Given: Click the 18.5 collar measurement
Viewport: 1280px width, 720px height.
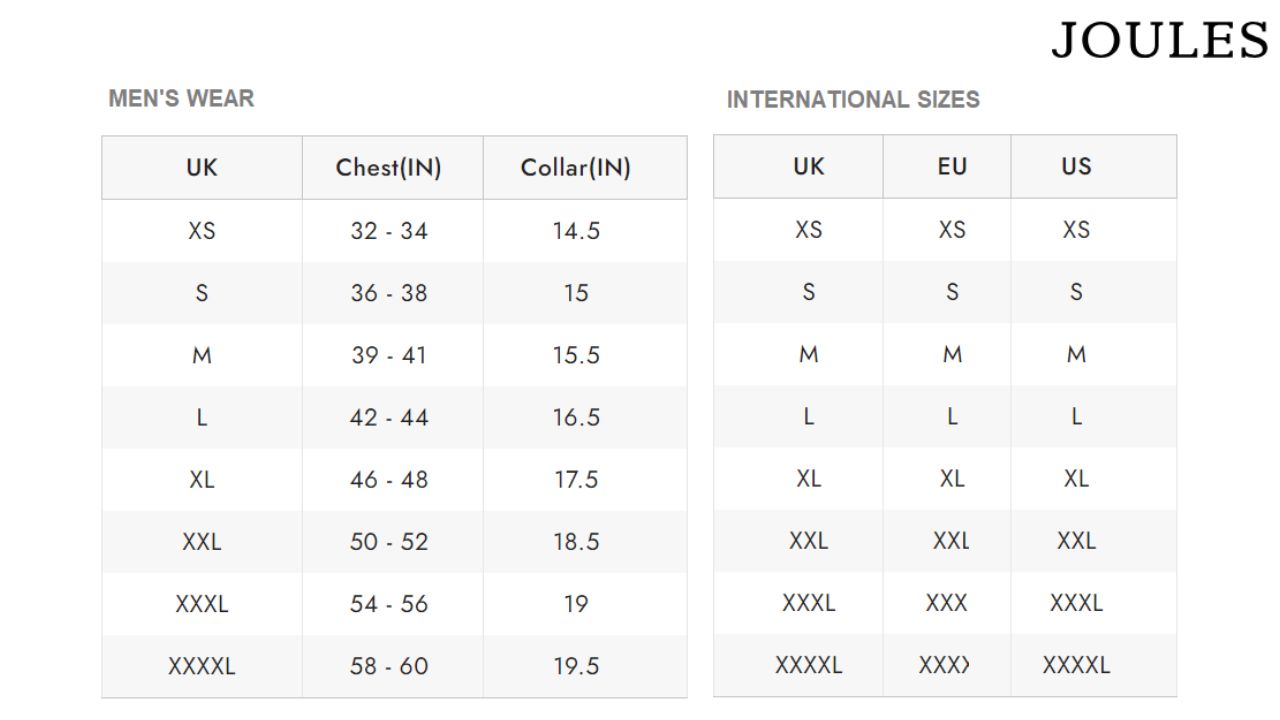Looking at the screenshot, I should tap(576, 542).
